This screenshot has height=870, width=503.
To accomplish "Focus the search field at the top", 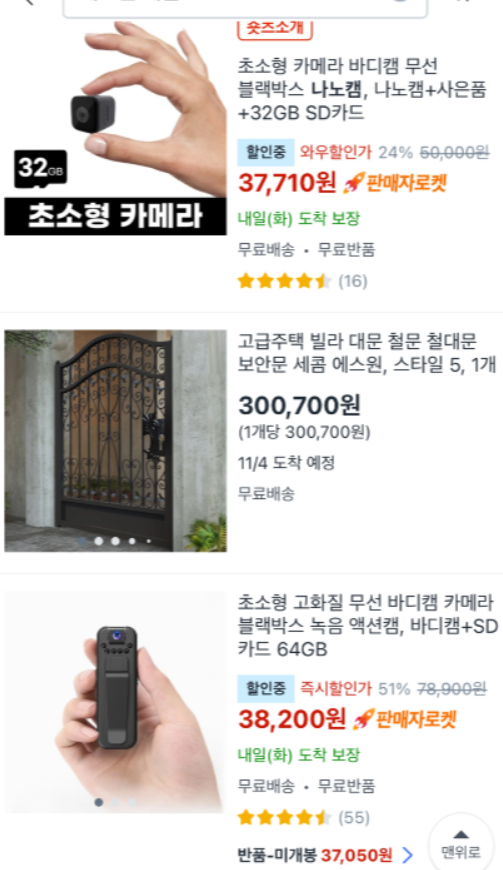I will coord(245,7).
